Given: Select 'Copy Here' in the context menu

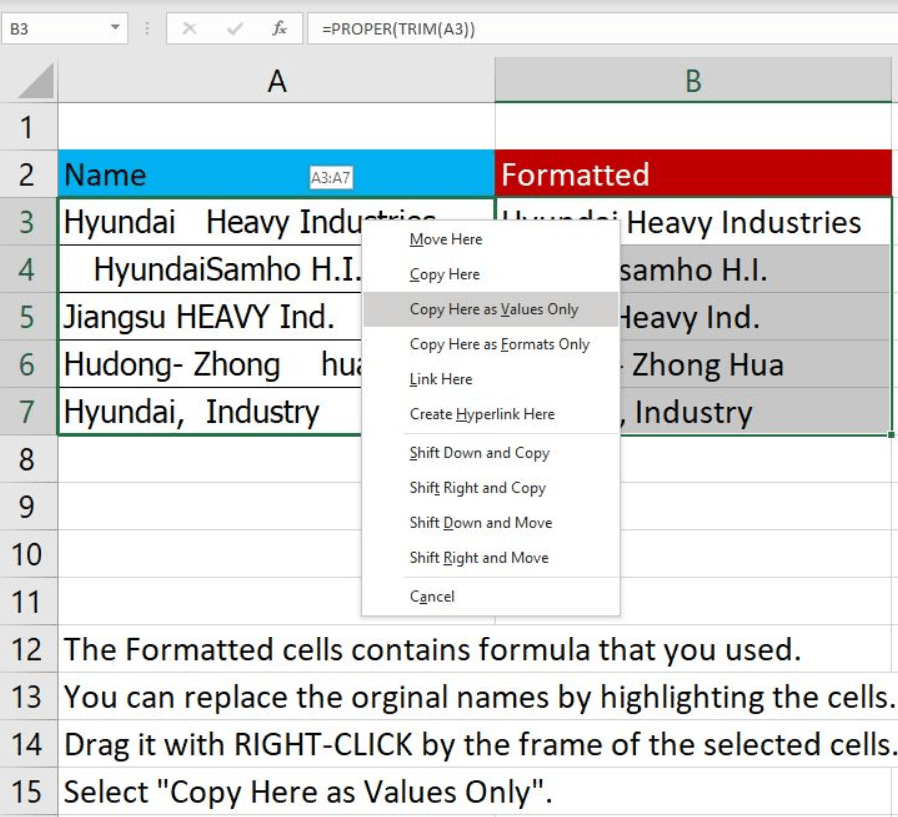Looking at the screenshot, I should 445,275.
